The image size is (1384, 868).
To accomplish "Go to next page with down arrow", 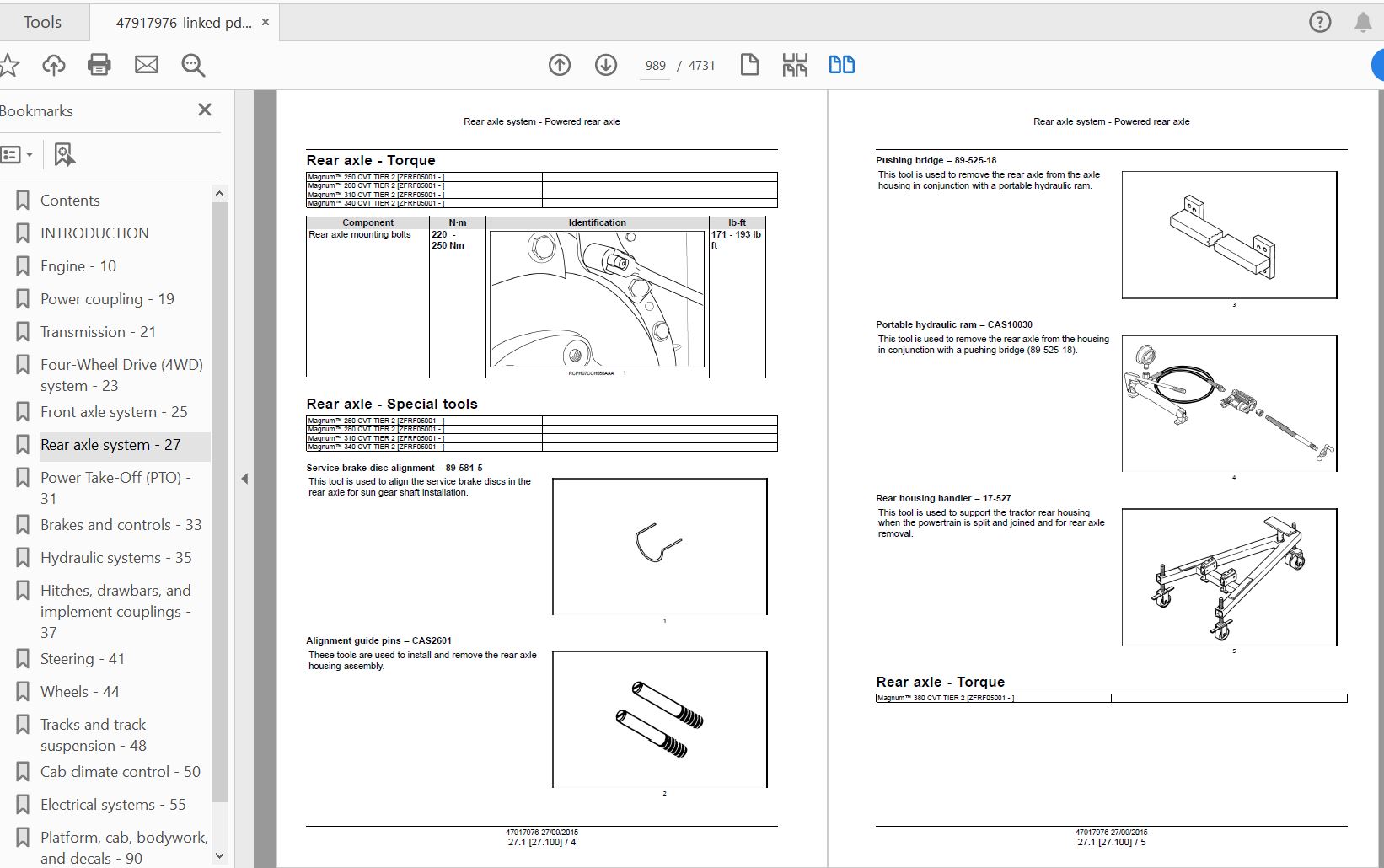I will pyautogui.click(x=606, y=65).
